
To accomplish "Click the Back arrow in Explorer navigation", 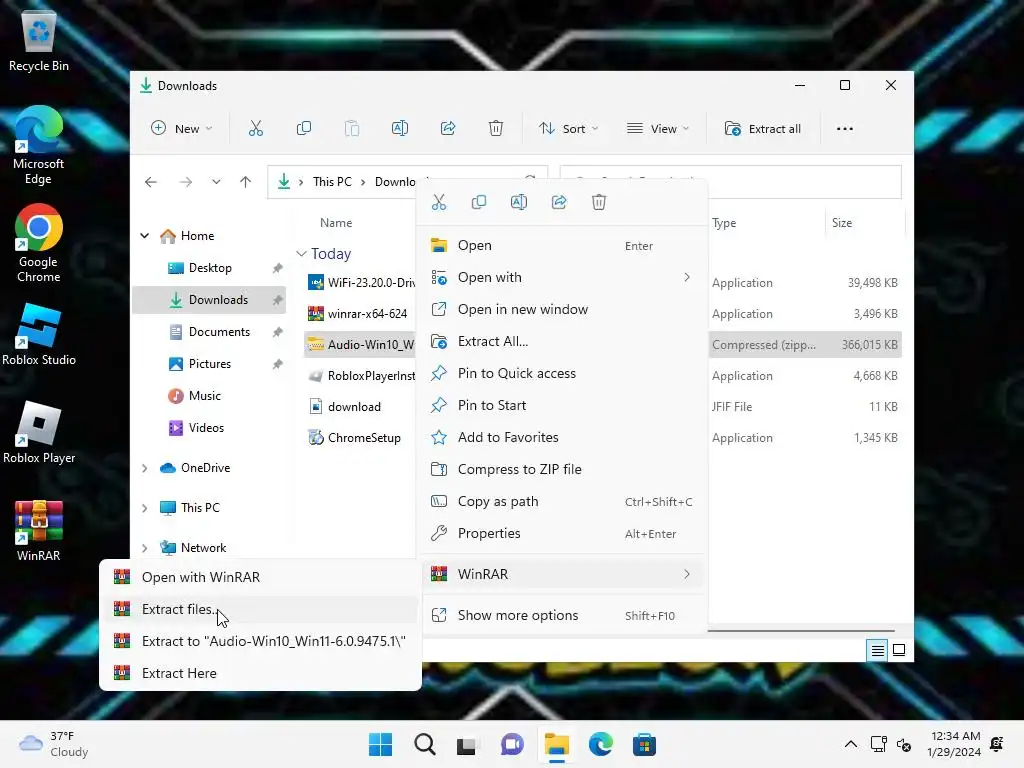I will coord(151,182).
